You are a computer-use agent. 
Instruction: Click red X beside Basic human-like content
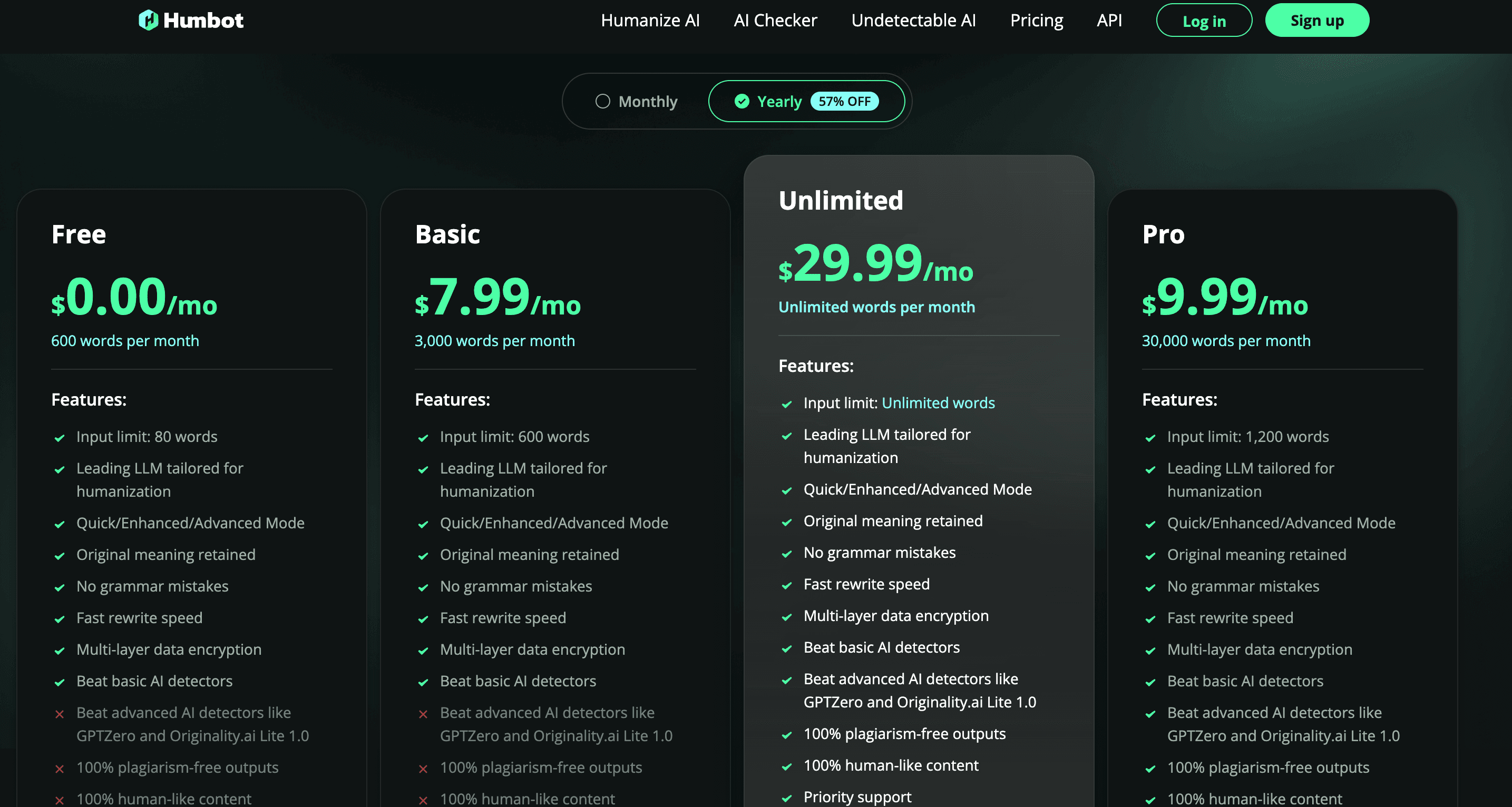click(x=423, y=801)
